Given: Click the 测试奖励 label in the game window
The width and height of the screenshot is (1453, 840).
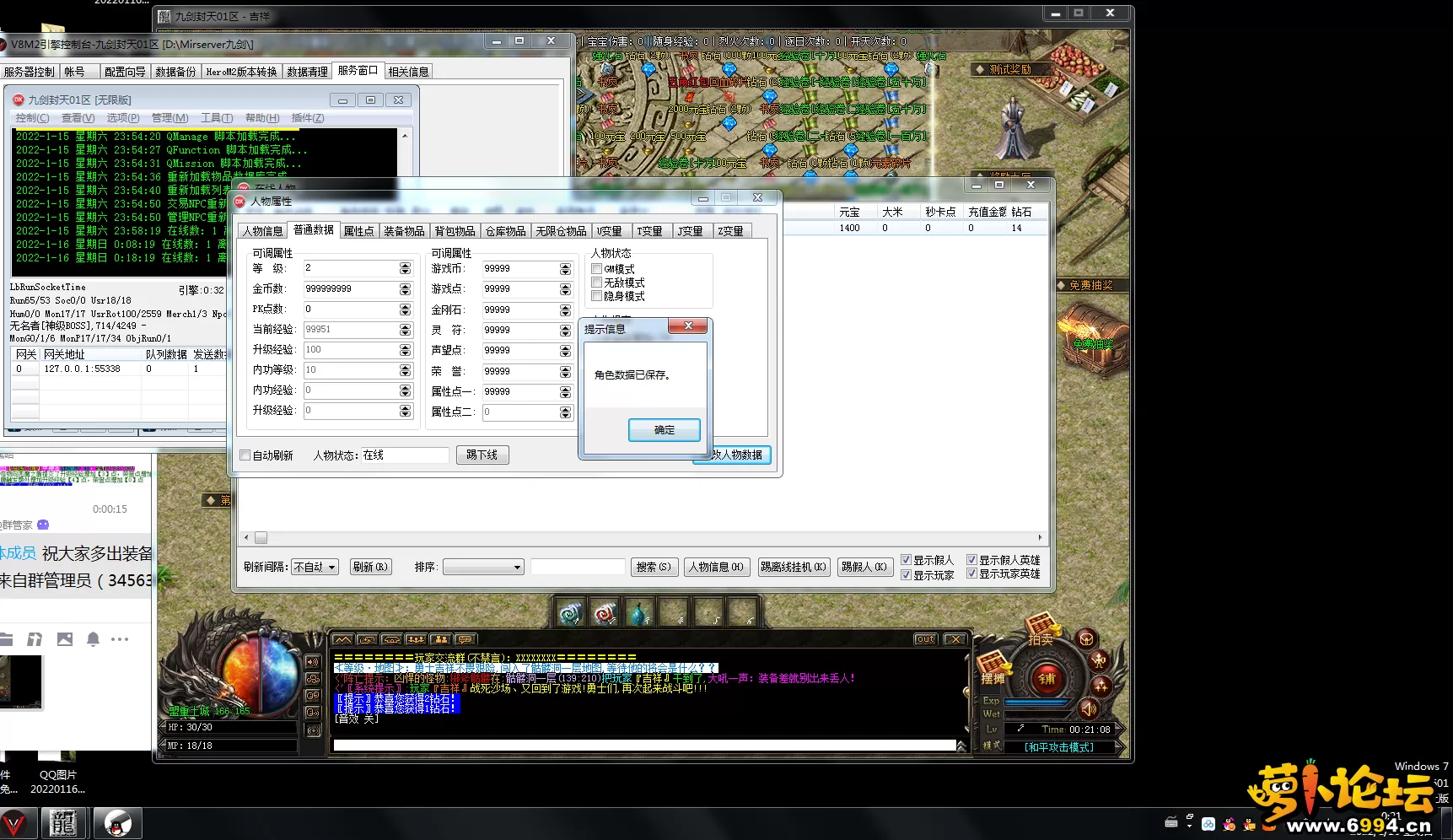Looking at the screenshot, I should pyautogui.click(x=1009, y=69).
